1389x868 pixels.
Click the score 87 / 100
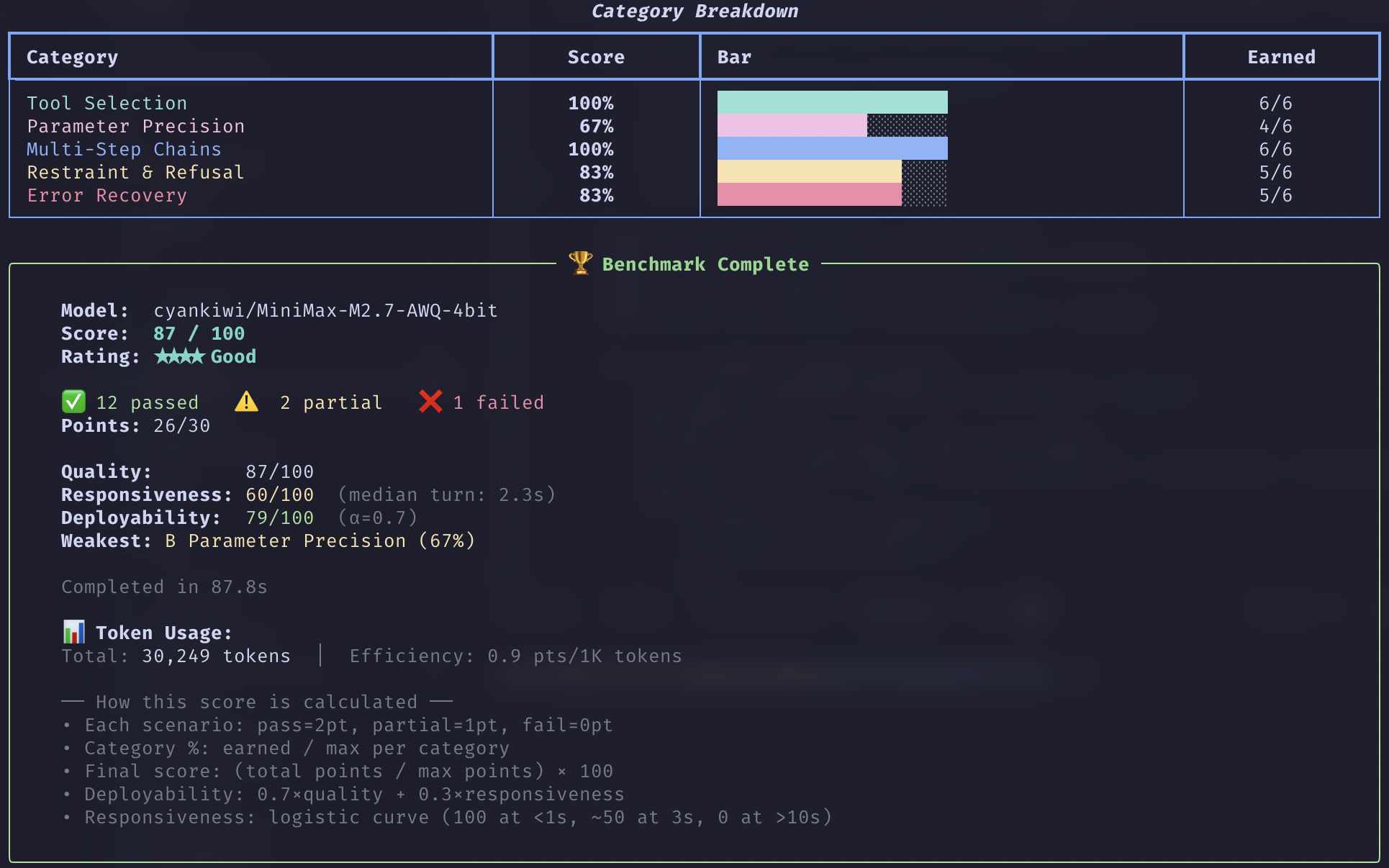pos(199,333)
